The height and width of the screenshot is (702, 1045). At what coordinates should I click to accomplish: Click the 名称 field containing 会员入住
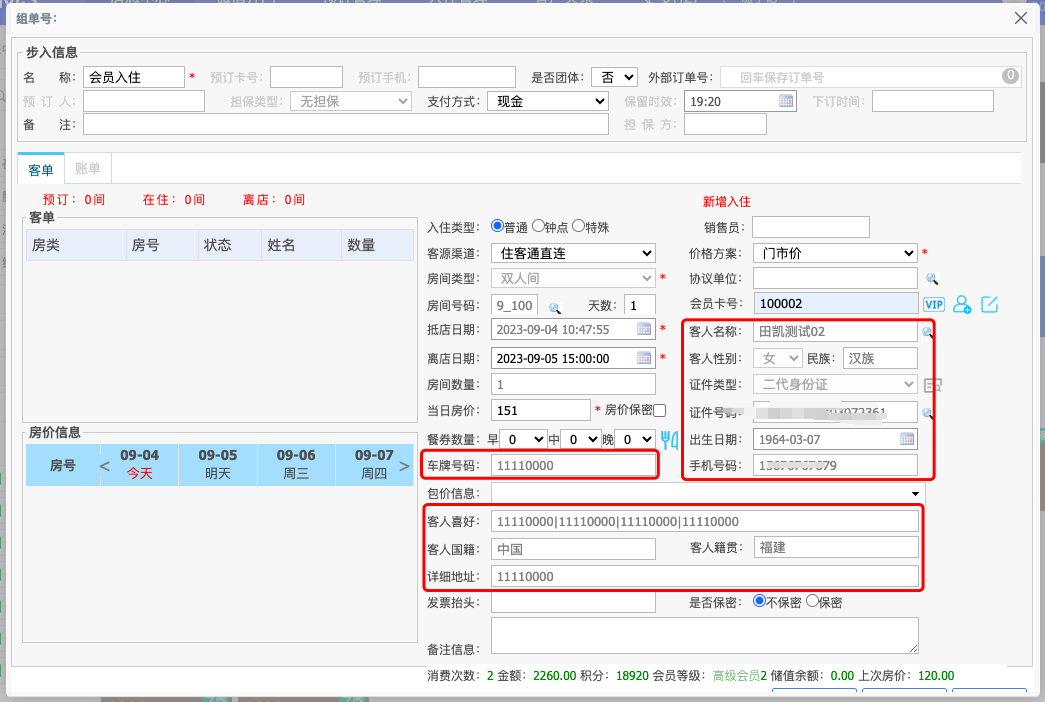click(133, 77)
